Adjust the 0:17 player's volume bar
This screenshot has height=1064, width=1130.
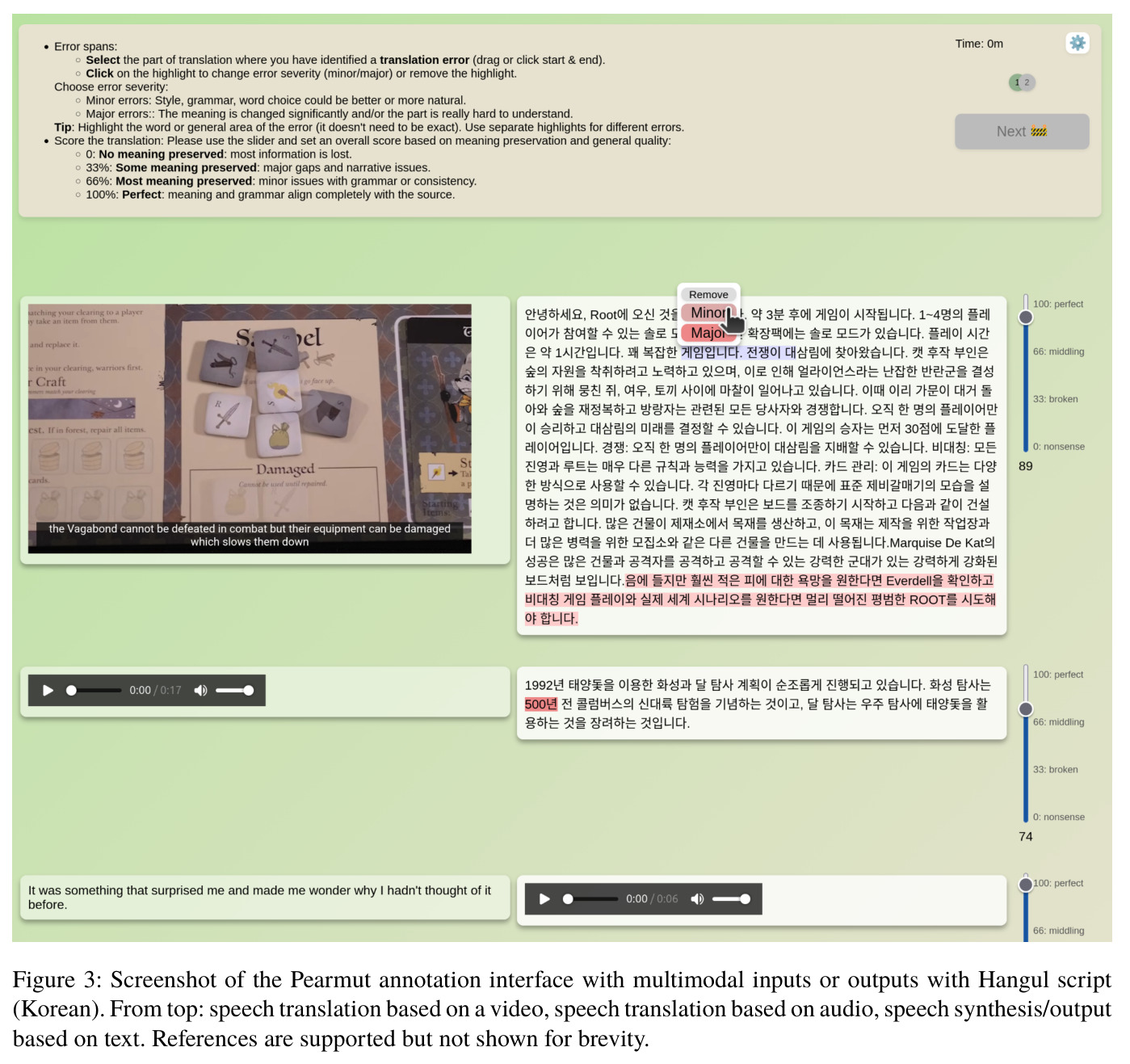(x=235, y=691)
